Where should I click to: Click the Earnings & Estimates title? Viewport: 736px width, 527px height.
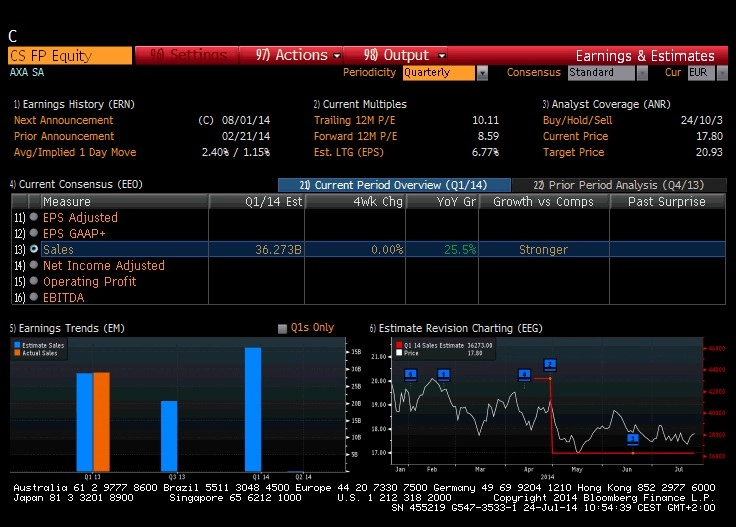[645, 56]
